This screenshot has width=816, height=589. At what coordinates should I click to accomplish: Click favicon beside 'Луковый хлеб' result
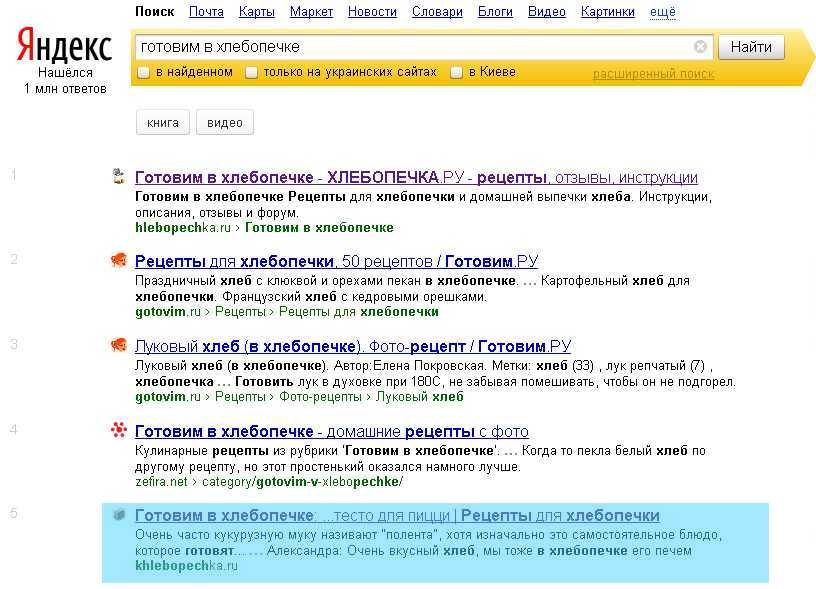(x=119, y=344)
